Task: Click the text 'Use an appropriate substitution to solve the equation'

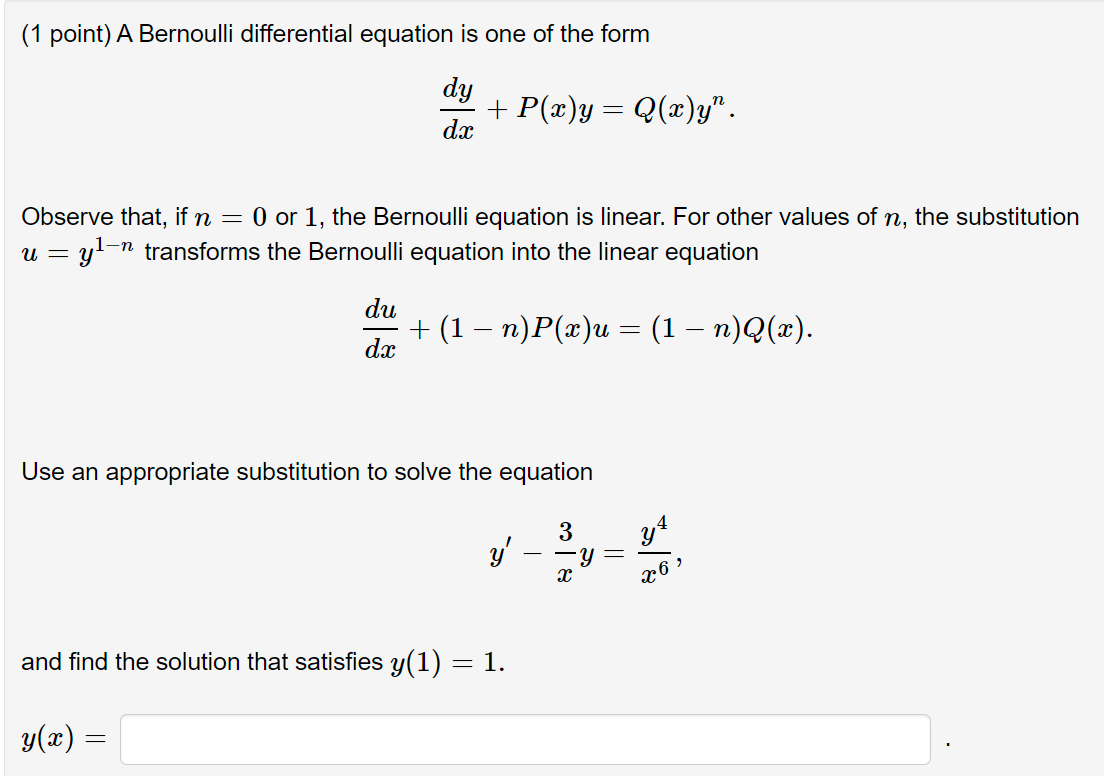Action: point(307,471)
